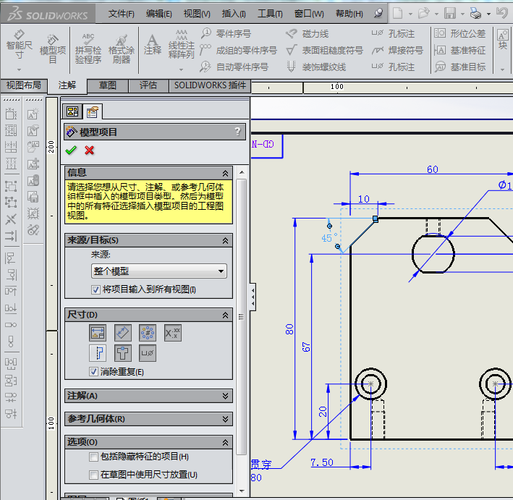The width and height of the screenshot is (513, 500).
Task: Click the Save icon in top toolbar
Action: 450,13
